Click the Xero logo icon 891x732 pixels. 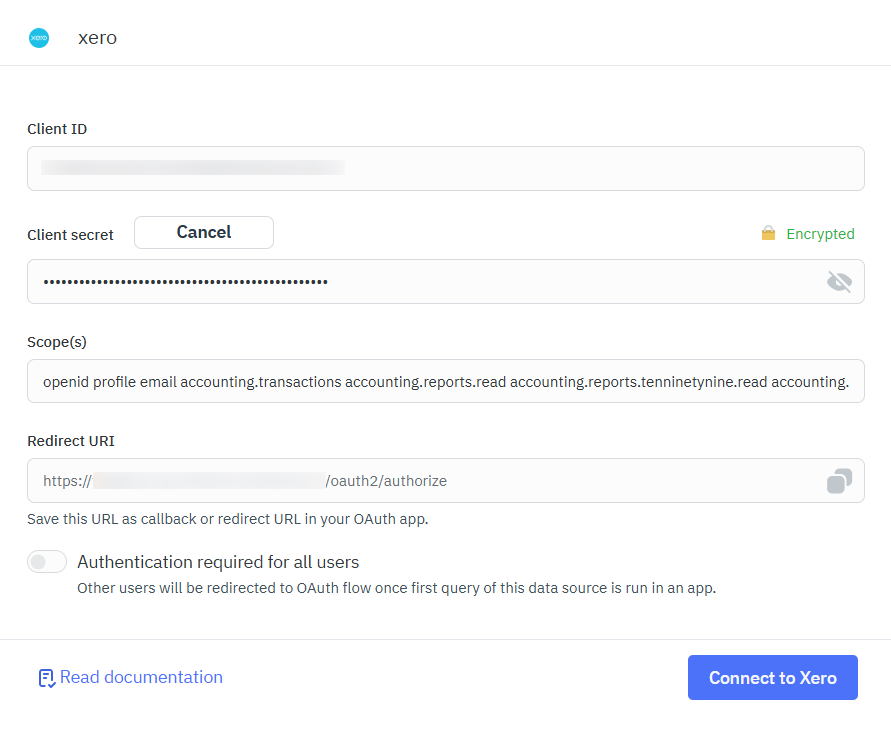pyautogui.click(x=38, y=38)
